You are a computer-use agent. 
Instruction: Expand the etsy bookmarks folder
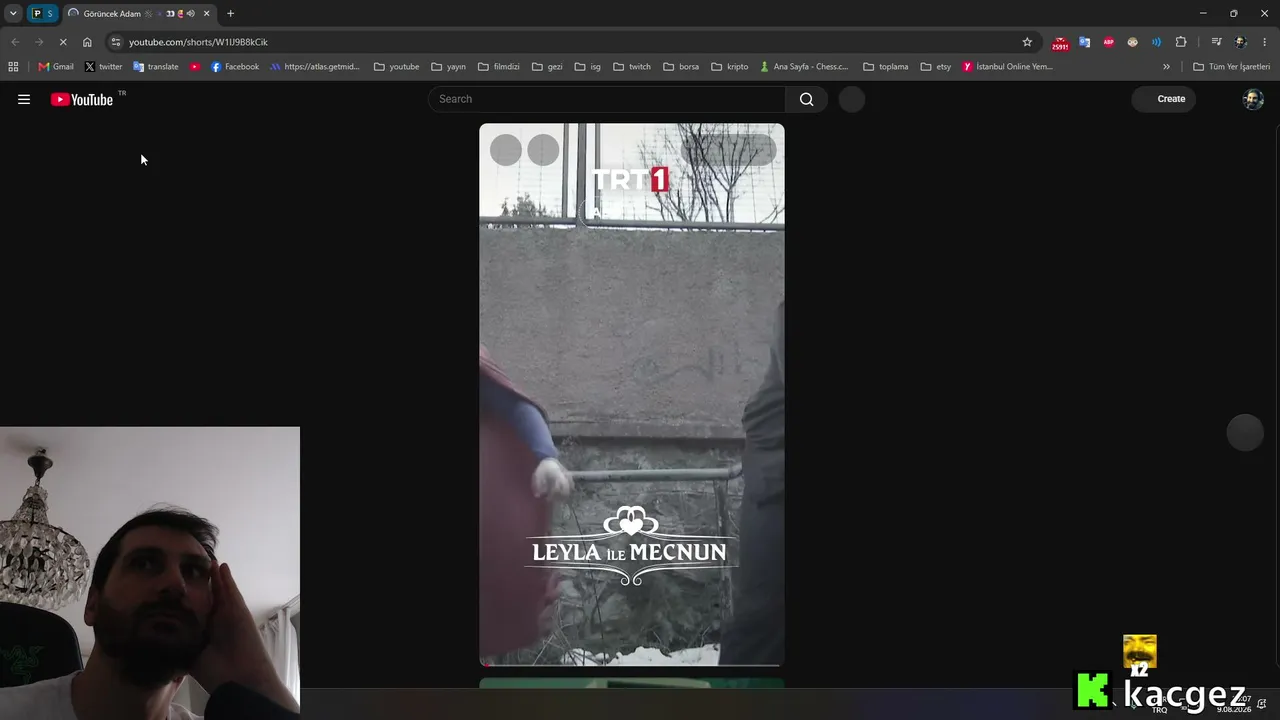click(x=936, y=67)
